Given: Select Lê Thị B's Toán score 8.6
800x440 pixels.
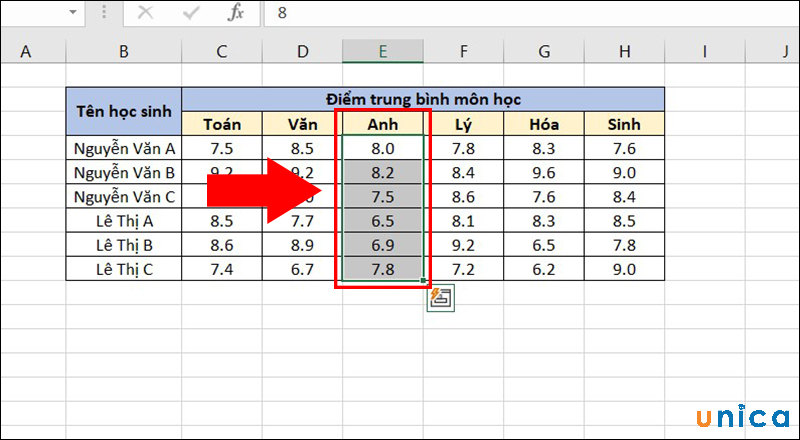Looking at the screenshot, I should [x=222, y=245].
